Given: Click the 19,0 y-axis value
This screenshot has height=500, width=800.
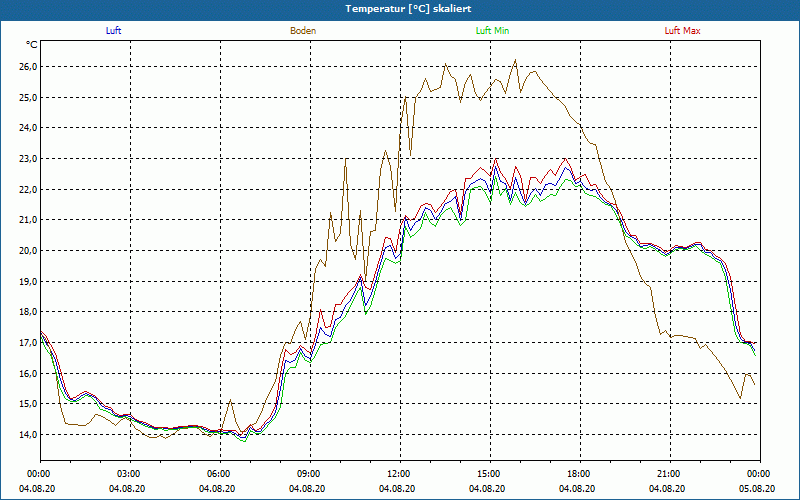Looking at the screenshot, I should point(29,281).
